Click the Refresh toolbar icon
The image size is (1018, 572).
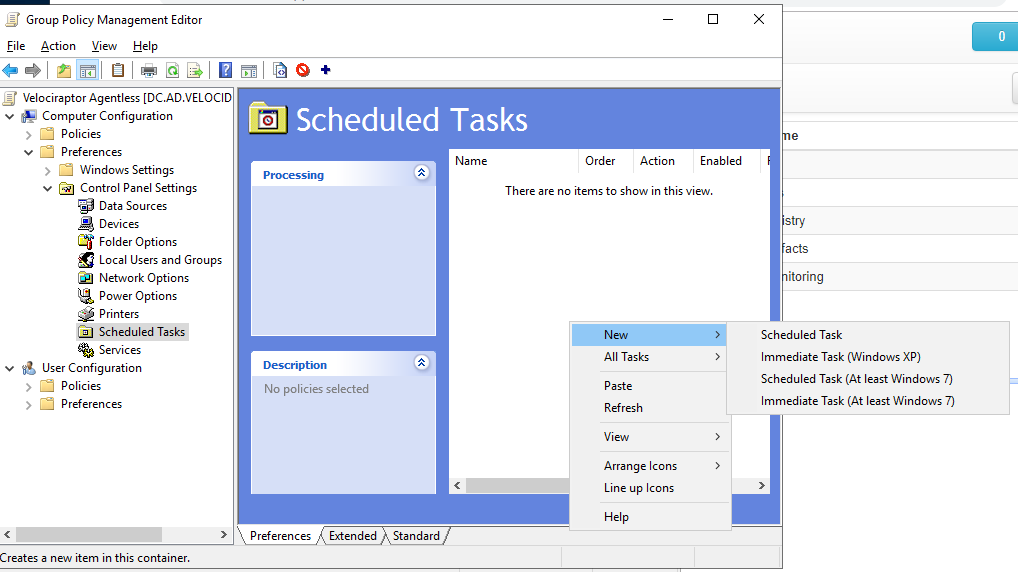tap(172, 70)
